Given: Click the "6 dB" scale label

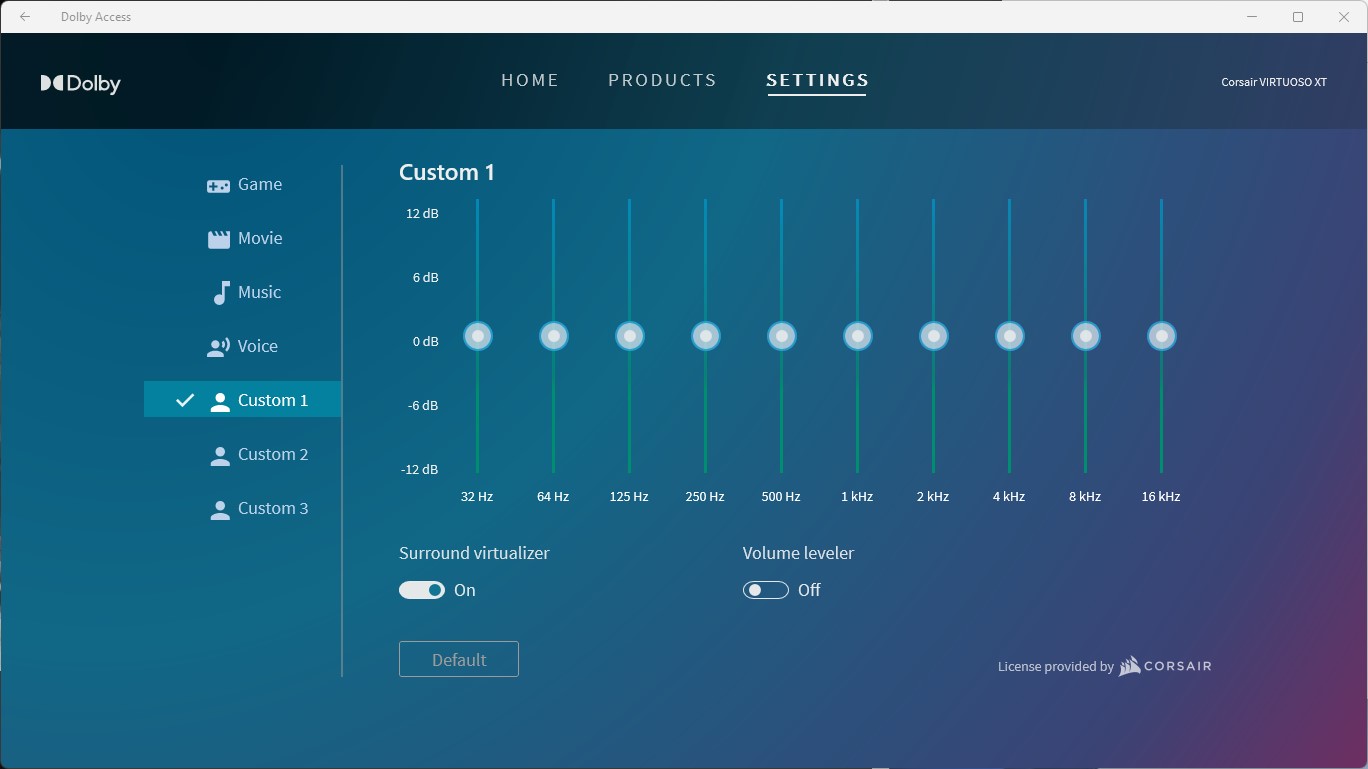Looking at the screenshot, I should pos(425,277).
